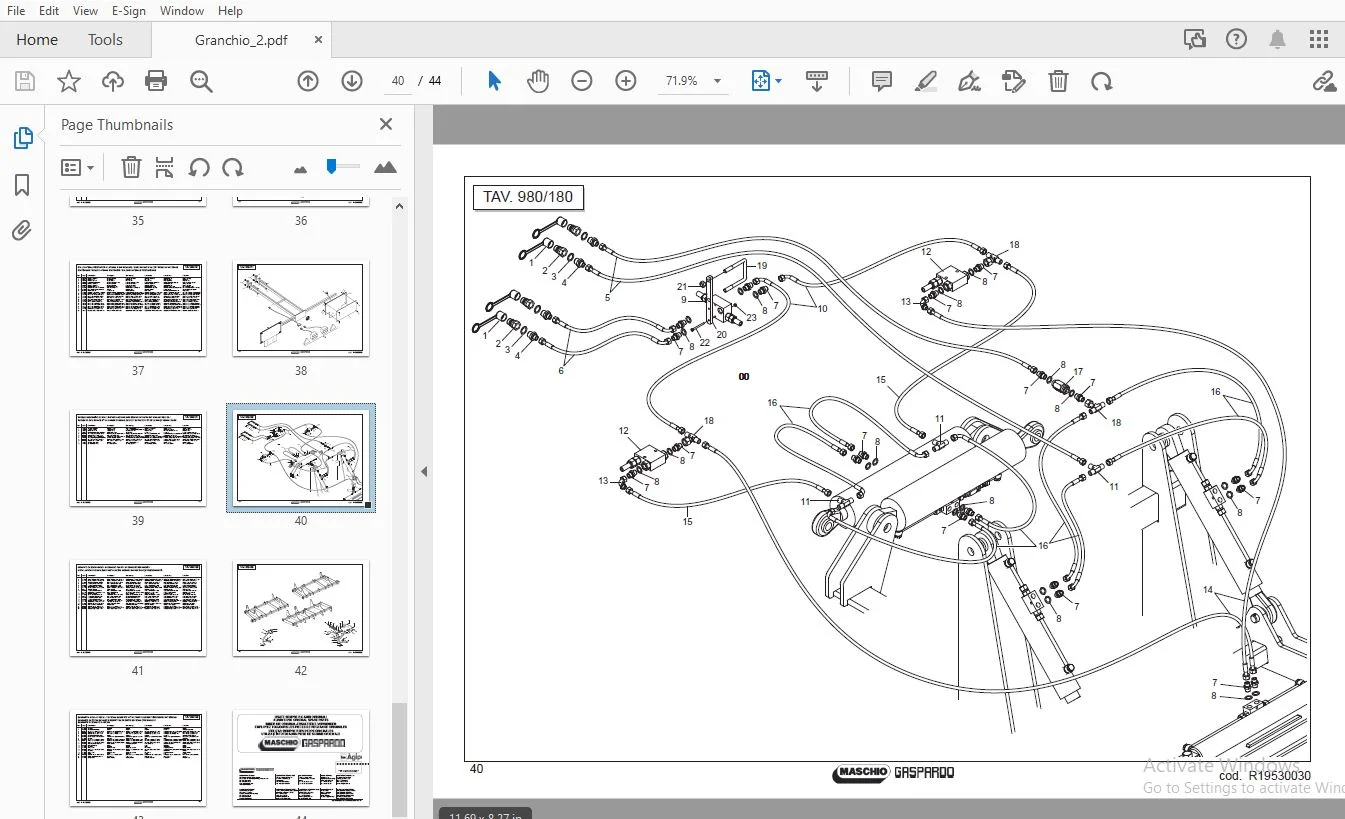
Task: Delete the page with toolbar trash icon
Action: coord(1058,81)
